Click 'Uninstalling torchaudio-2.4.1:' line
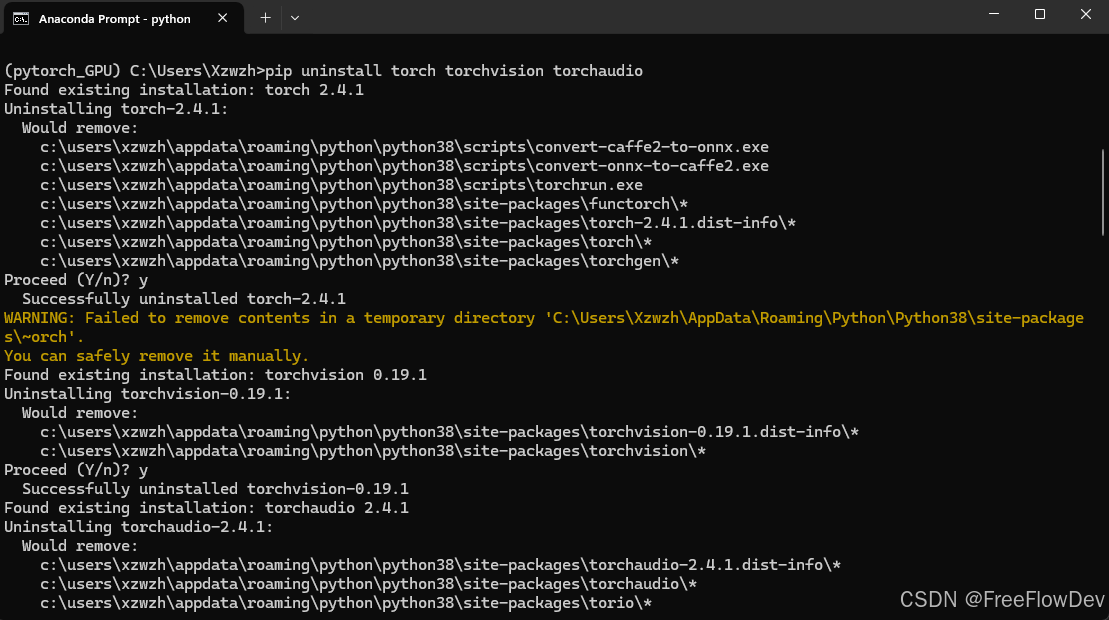Image resolution: width=1109 pixels, height=620 pixels. 139,527
